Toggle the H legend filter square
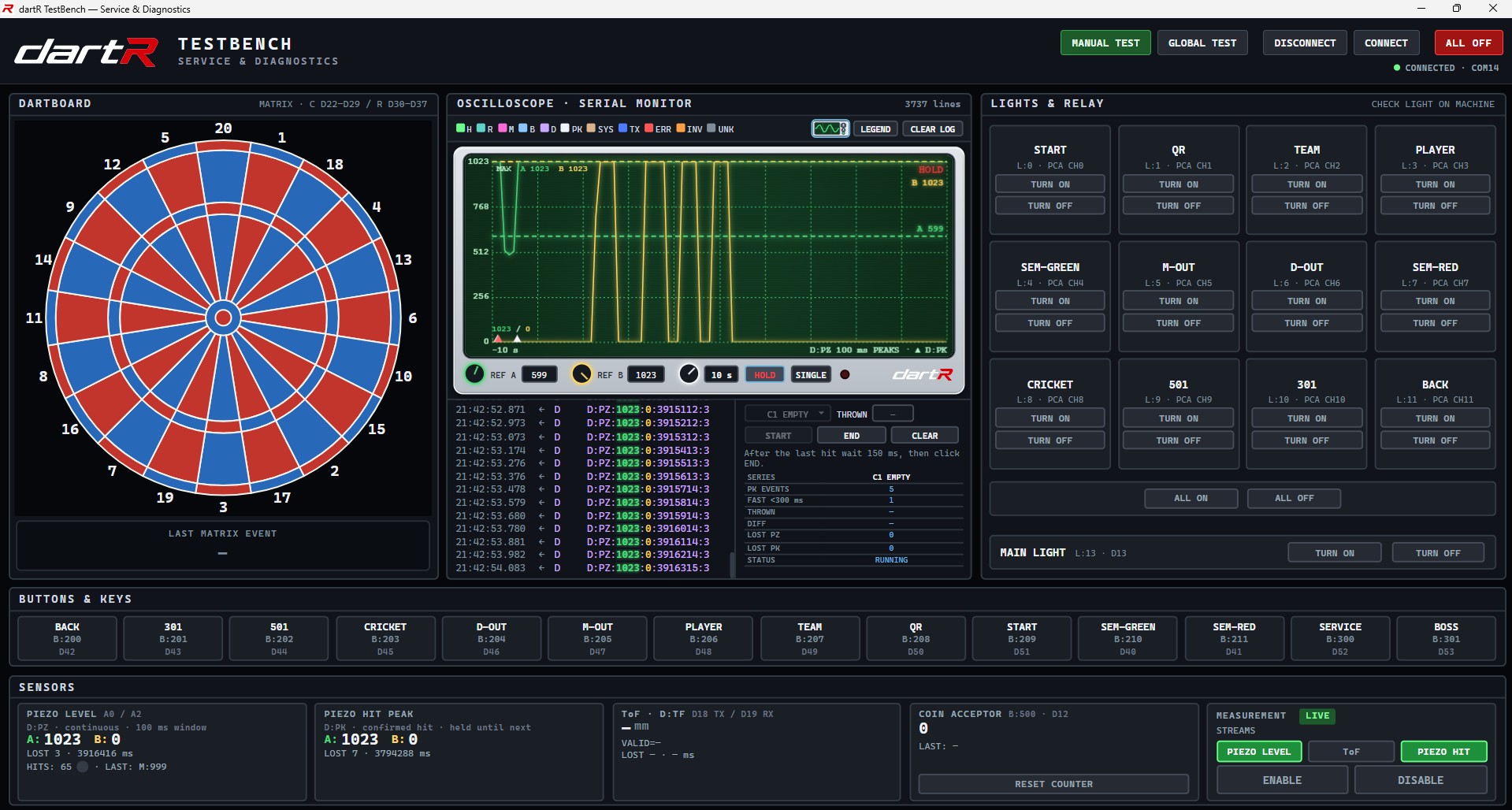 (x=460, y=128)
